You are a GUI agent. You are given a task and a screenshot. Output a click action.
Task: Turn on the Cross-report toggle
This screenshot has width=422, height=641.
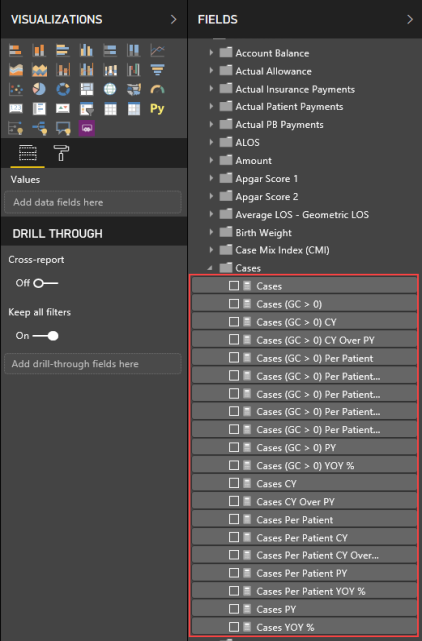45,283
